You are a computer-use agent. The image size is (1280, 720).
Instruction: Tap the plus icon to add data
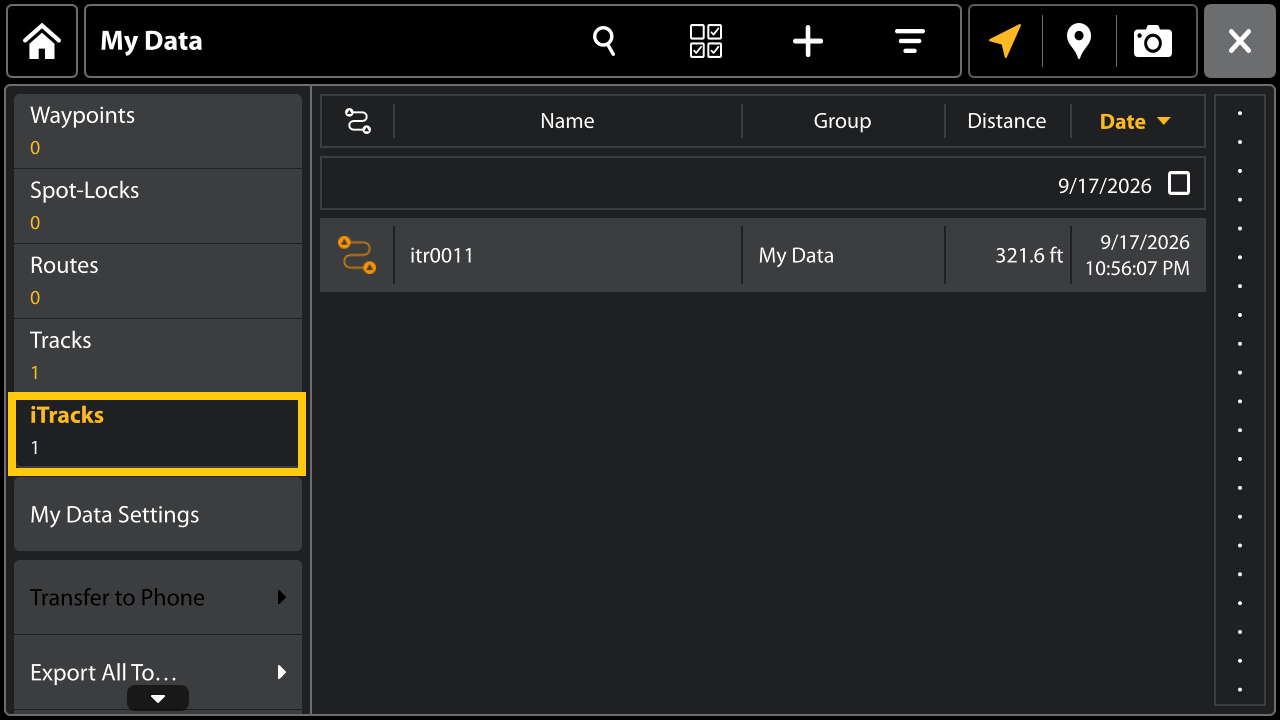(x=808, y=41)
